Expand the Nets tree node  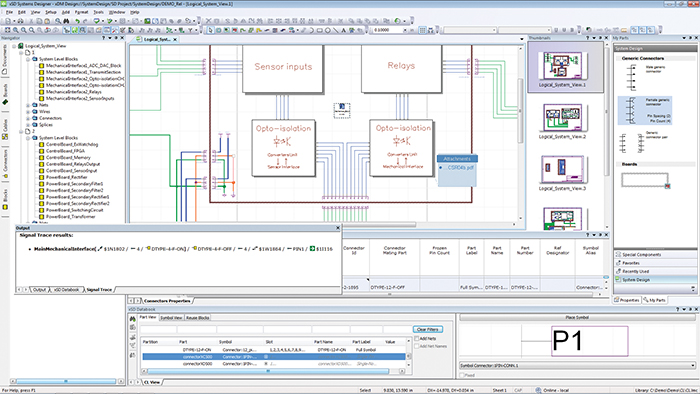click(x=28, y=105)
